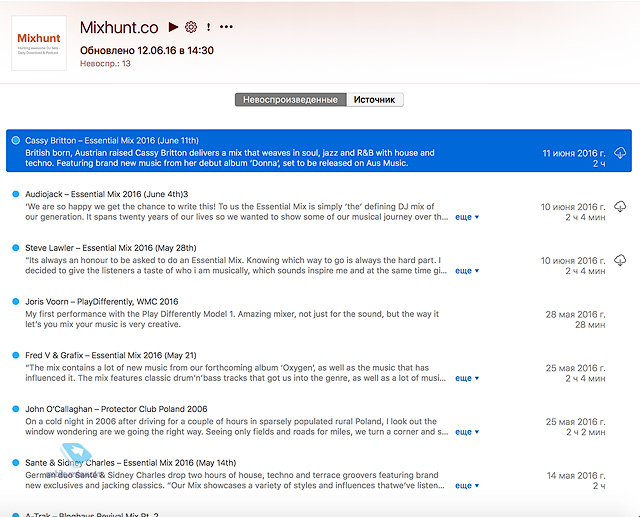
Task: Click Cassy Britton description about debut album 'Donna'
Action: pyautogui.click(x=230, y=158)
